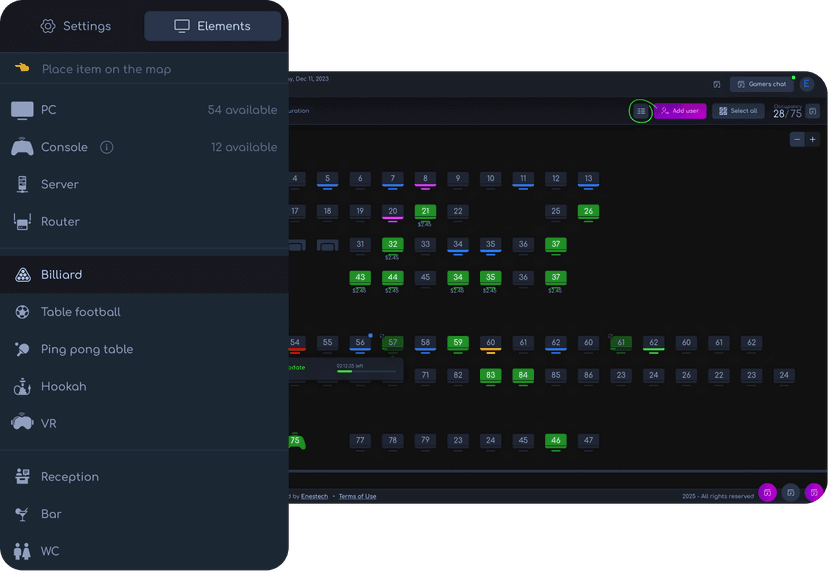828x575 pixels.
Task: Select occupied green PC 43
Action: pyautogui.click(x=360, y=278)
